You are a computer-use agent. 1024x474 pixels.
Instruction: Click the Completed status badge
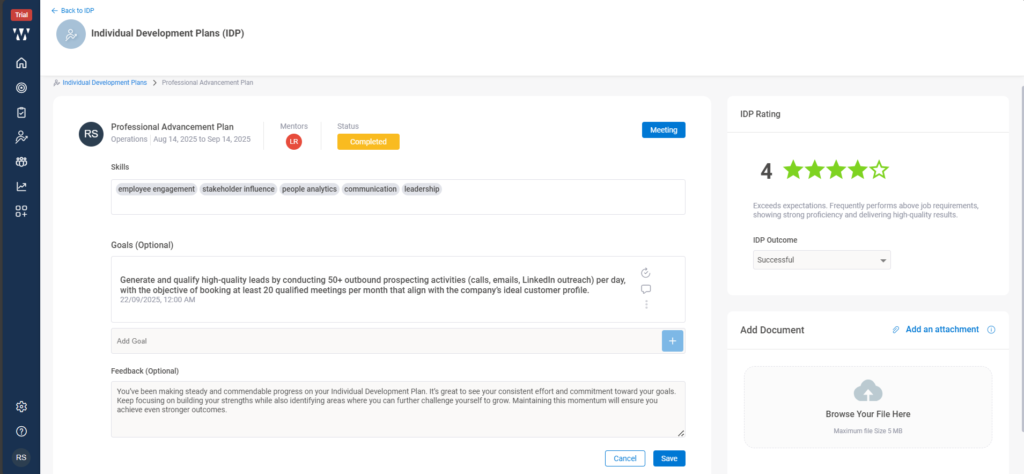[x=368, y=142]
